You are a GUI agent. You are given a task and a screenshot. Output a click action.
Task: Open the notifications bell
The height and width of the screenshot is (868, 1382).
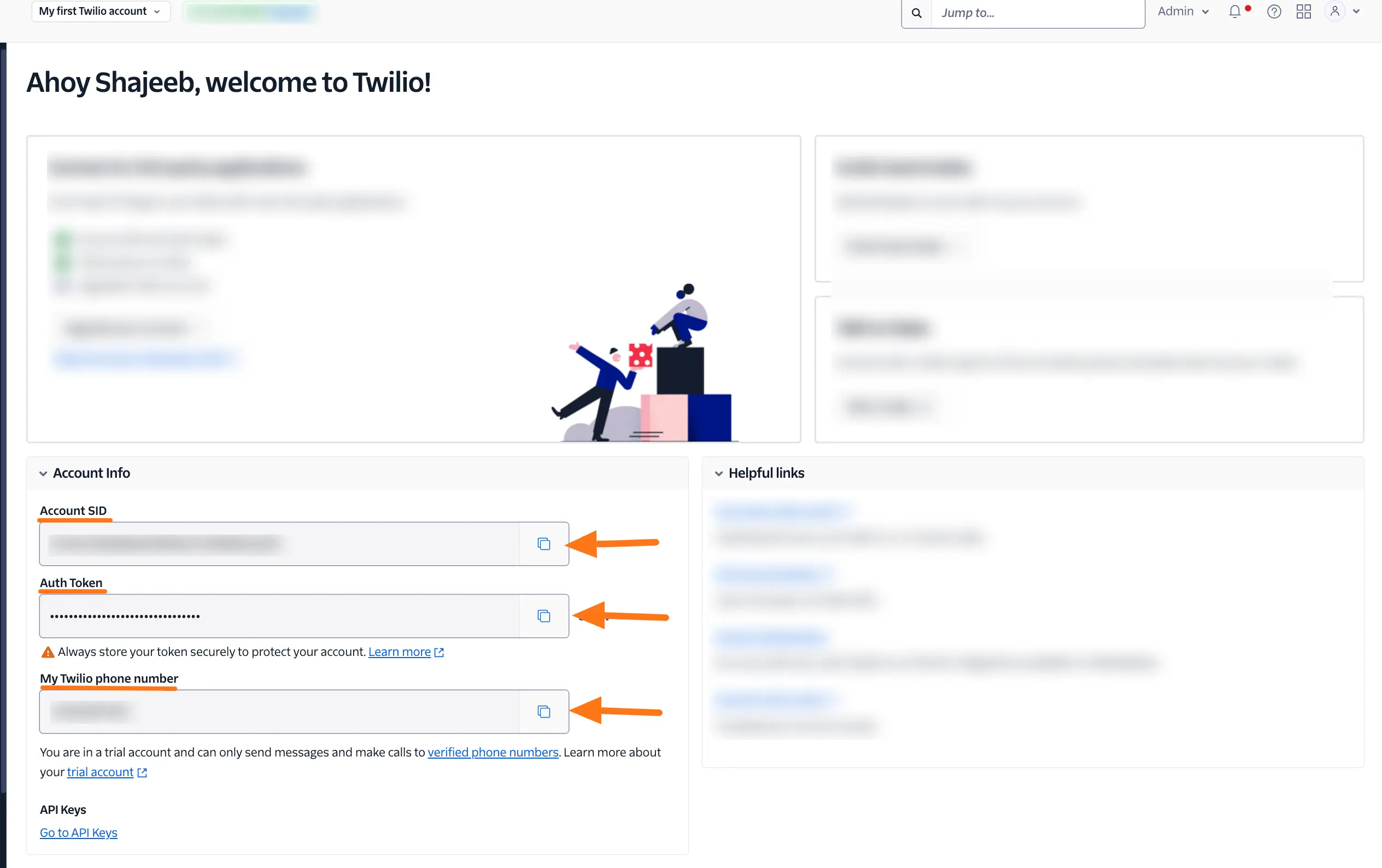coord(1234,11)
